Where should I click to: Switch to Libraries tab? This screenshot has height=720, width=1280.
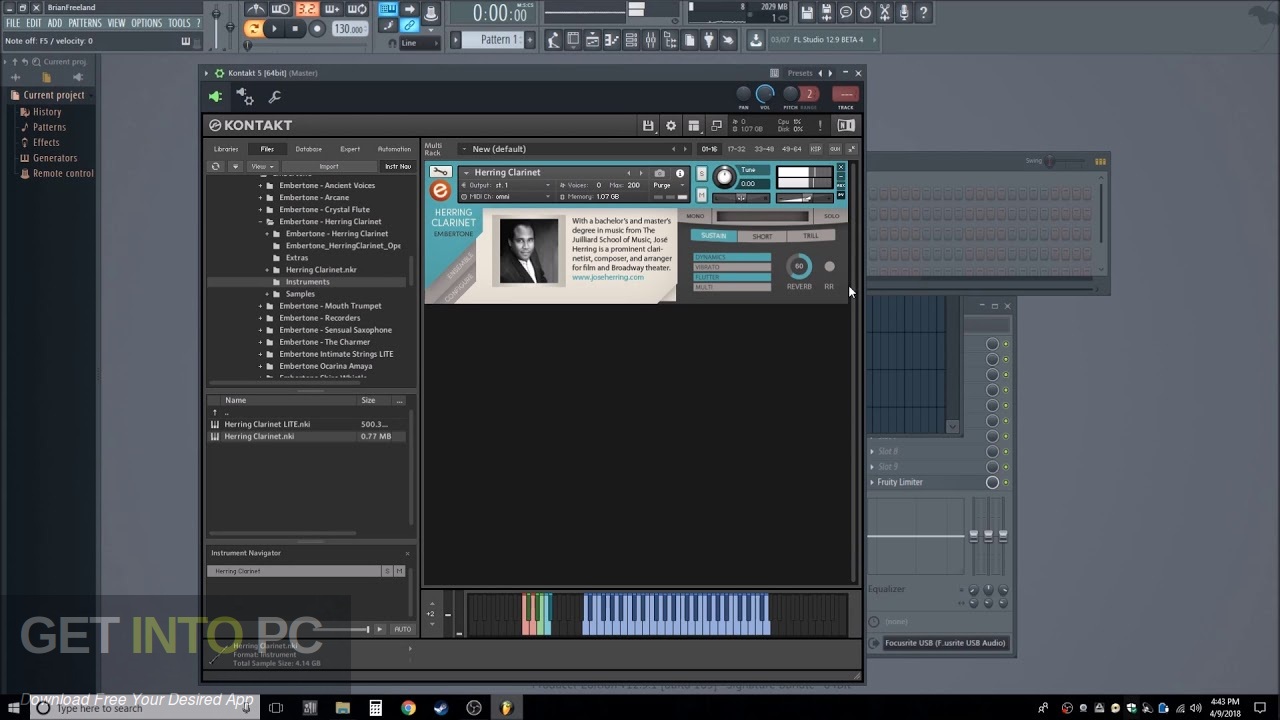click(226, 149)
